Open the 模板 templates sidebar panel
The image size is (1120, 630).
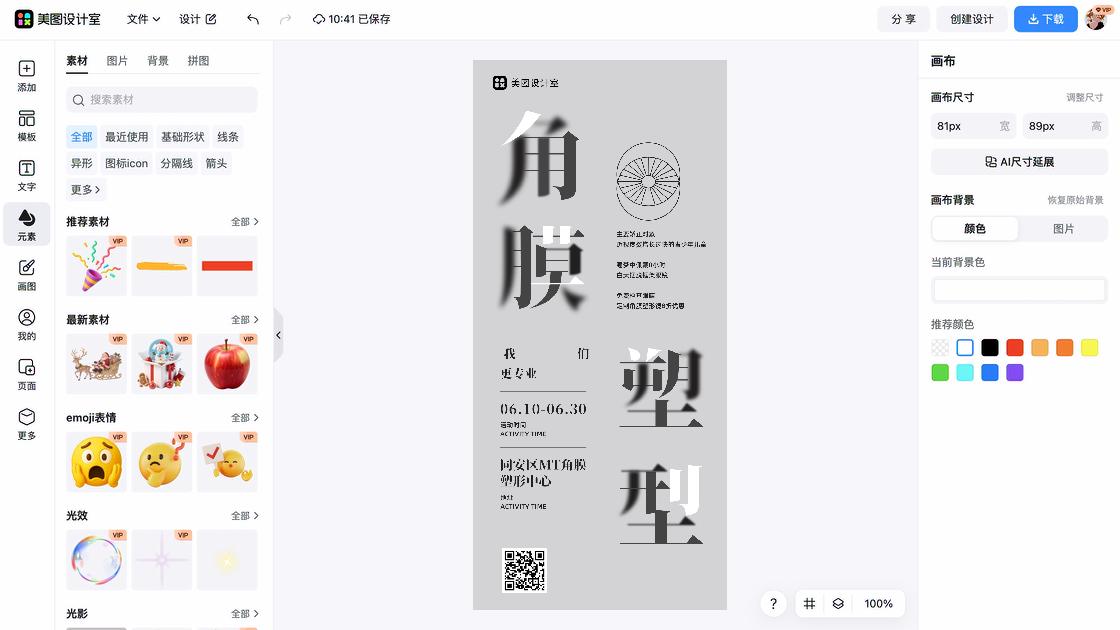tap(26, 126)
